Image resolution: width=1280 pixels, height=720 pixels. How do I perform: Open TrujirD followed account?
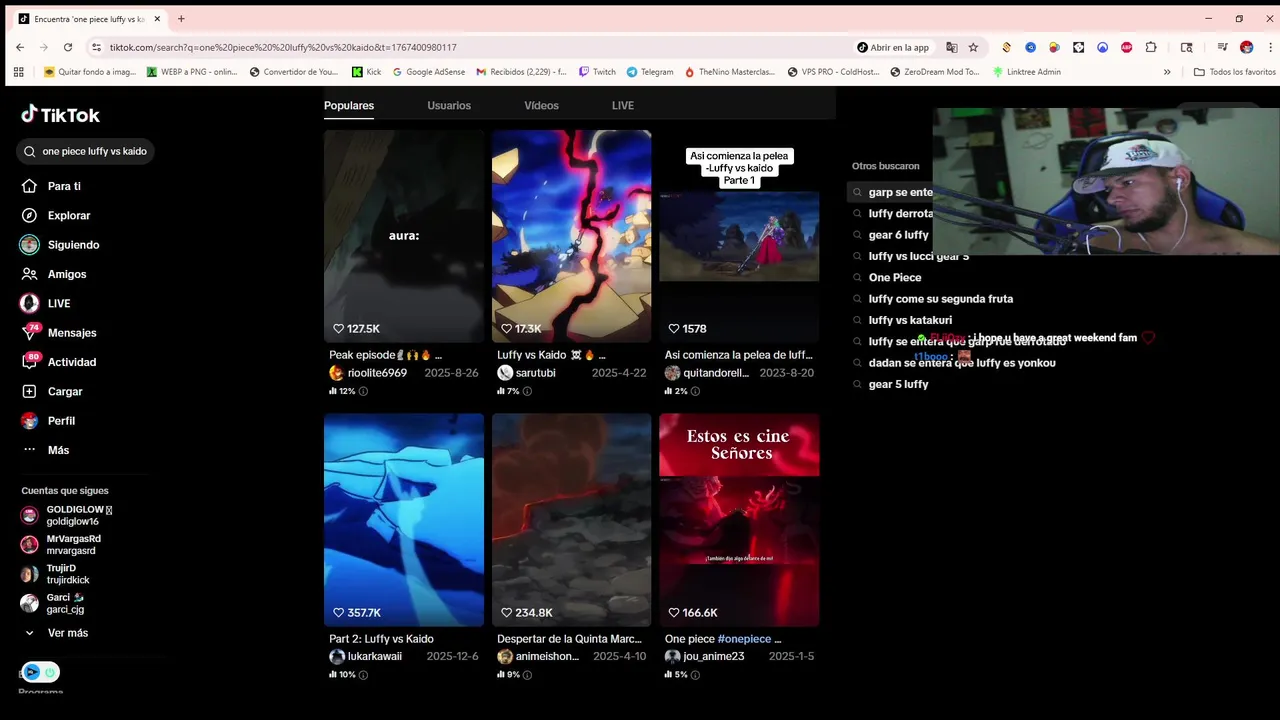coord(56,574)
